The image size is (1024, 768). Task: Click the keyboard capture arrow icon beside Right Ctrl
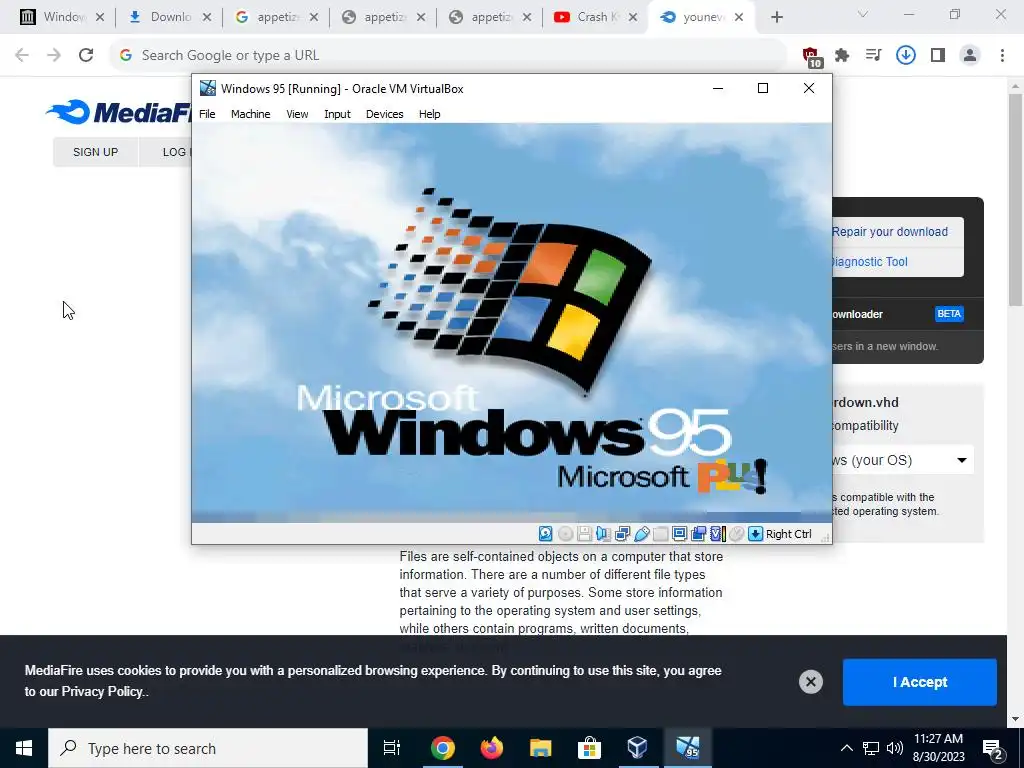[x=755, y=534]
